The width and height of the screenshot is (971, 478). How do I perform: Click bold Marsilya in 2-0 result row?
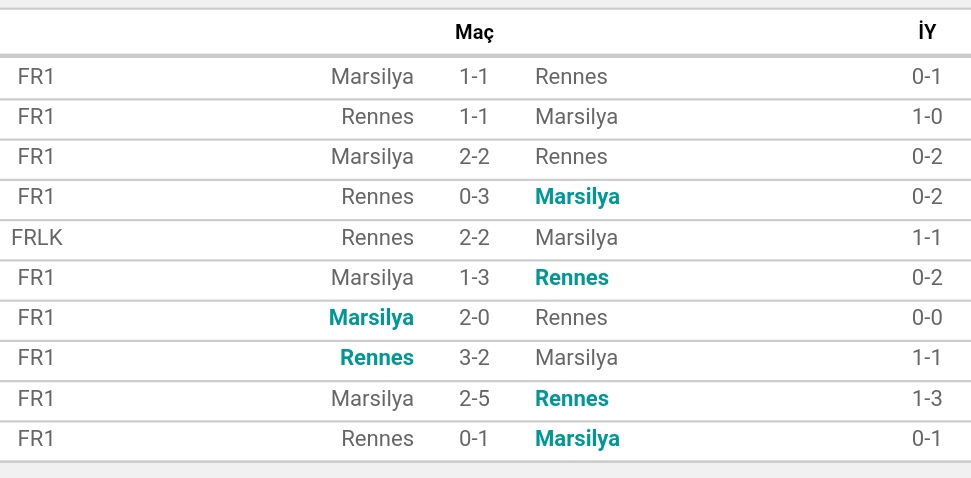(372, 318)
